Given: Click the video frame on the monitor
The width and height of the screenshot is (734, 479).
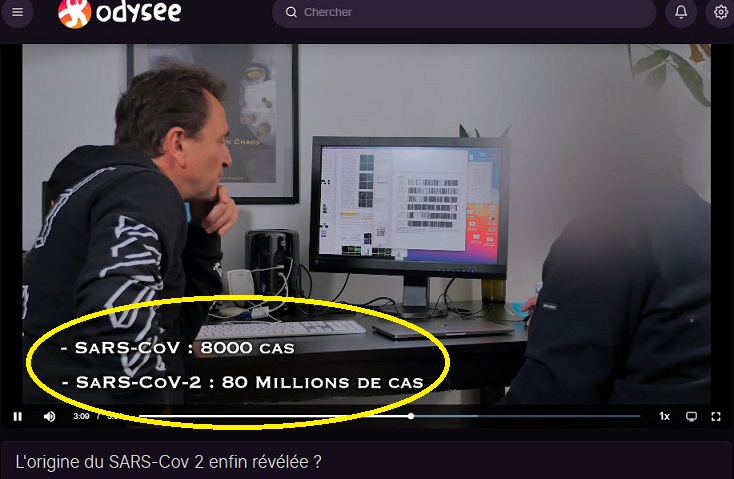Looking at the screenshot, I should [408, 204].
